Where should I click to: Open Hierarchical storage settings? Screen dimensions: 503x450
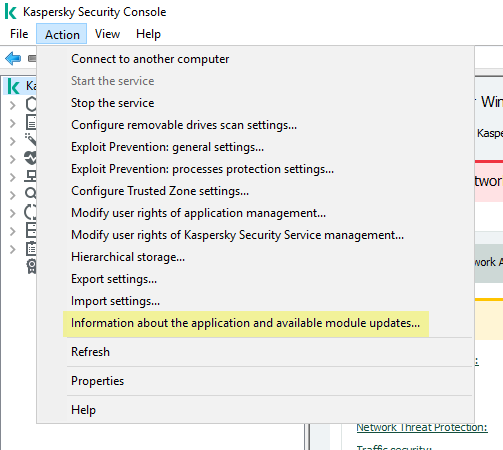tap(255, 257)
